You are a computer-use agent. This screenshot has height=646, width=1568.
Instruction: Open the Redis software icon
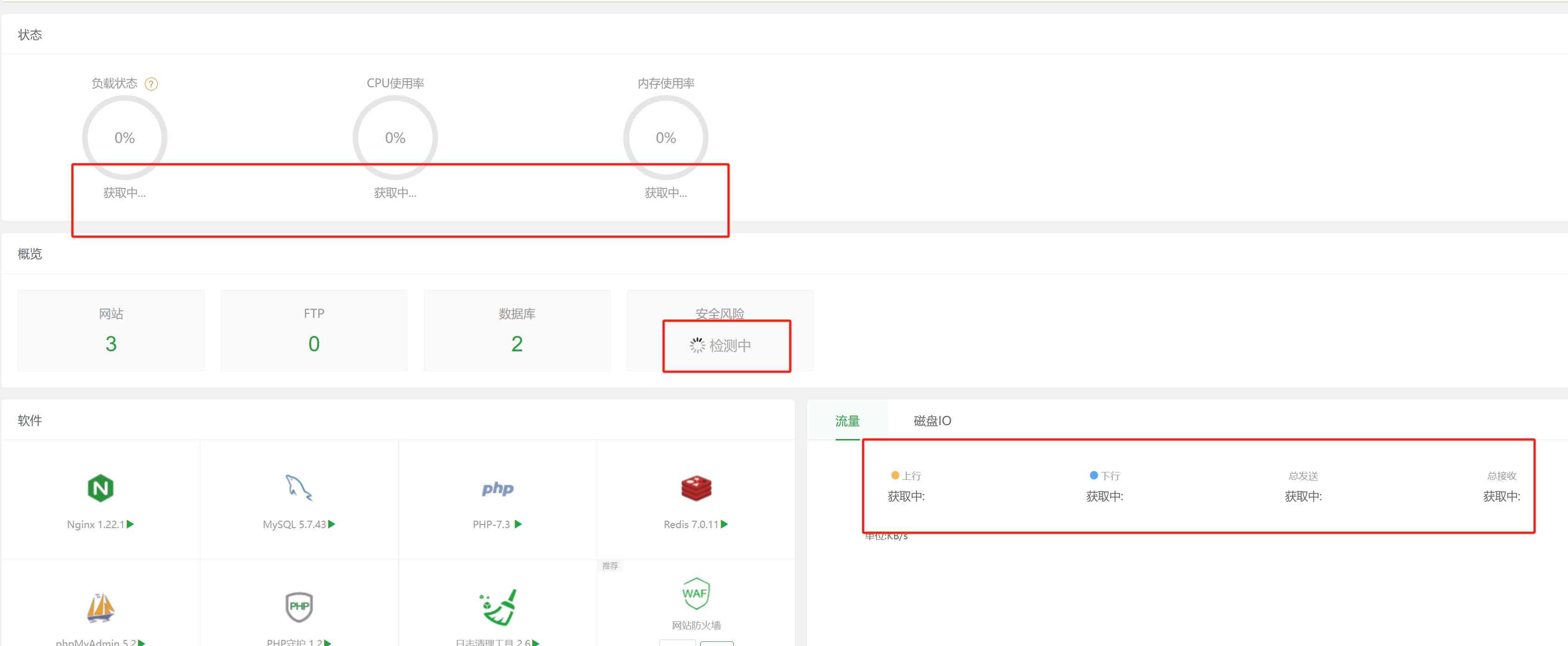tap(696, 488)
